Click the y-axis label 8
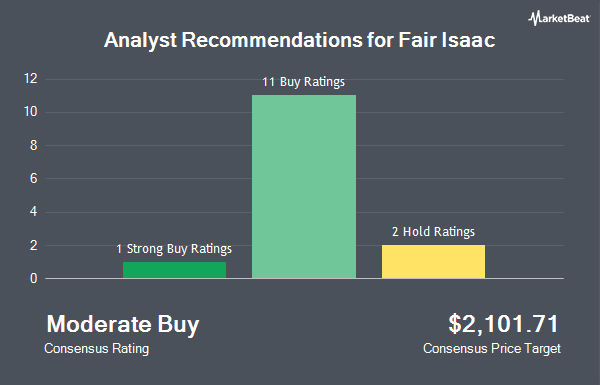 click(34, 145)
